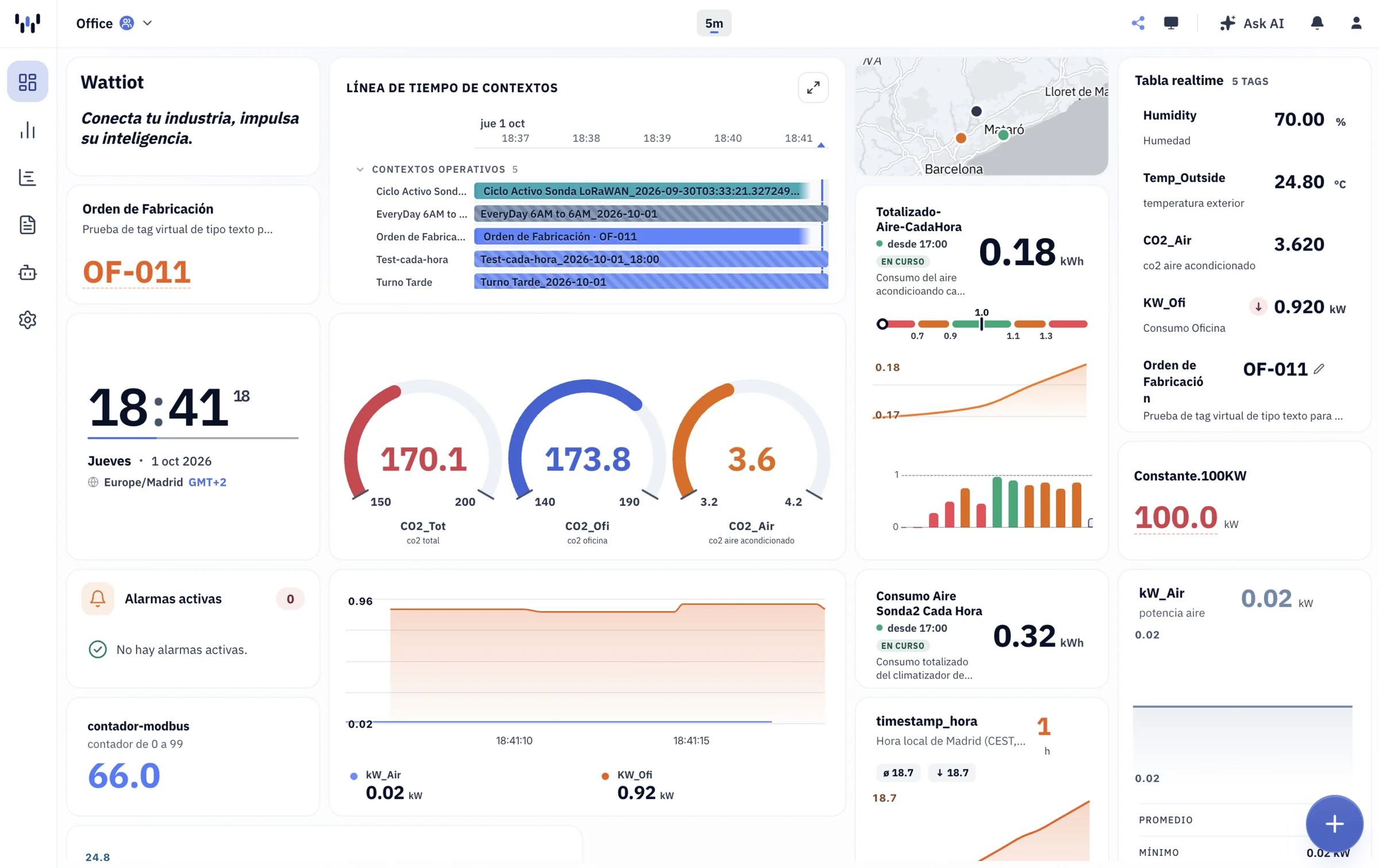The image size is (1379, 868).
Task: Open the reports document sidebar icon
Action: 28,225
